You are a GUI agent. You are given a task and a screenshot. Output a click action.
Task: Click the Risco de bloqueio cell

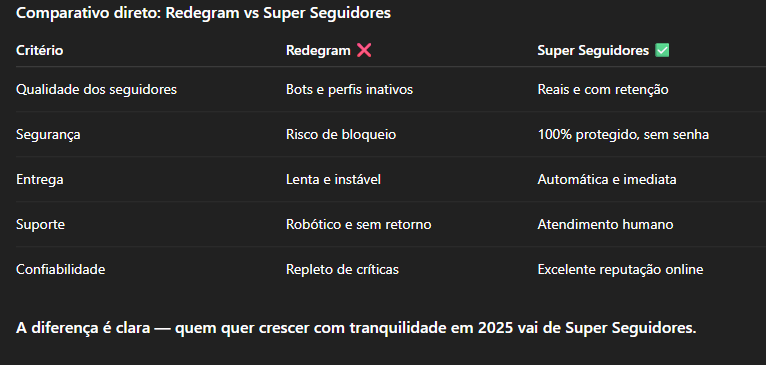(341, 134)
